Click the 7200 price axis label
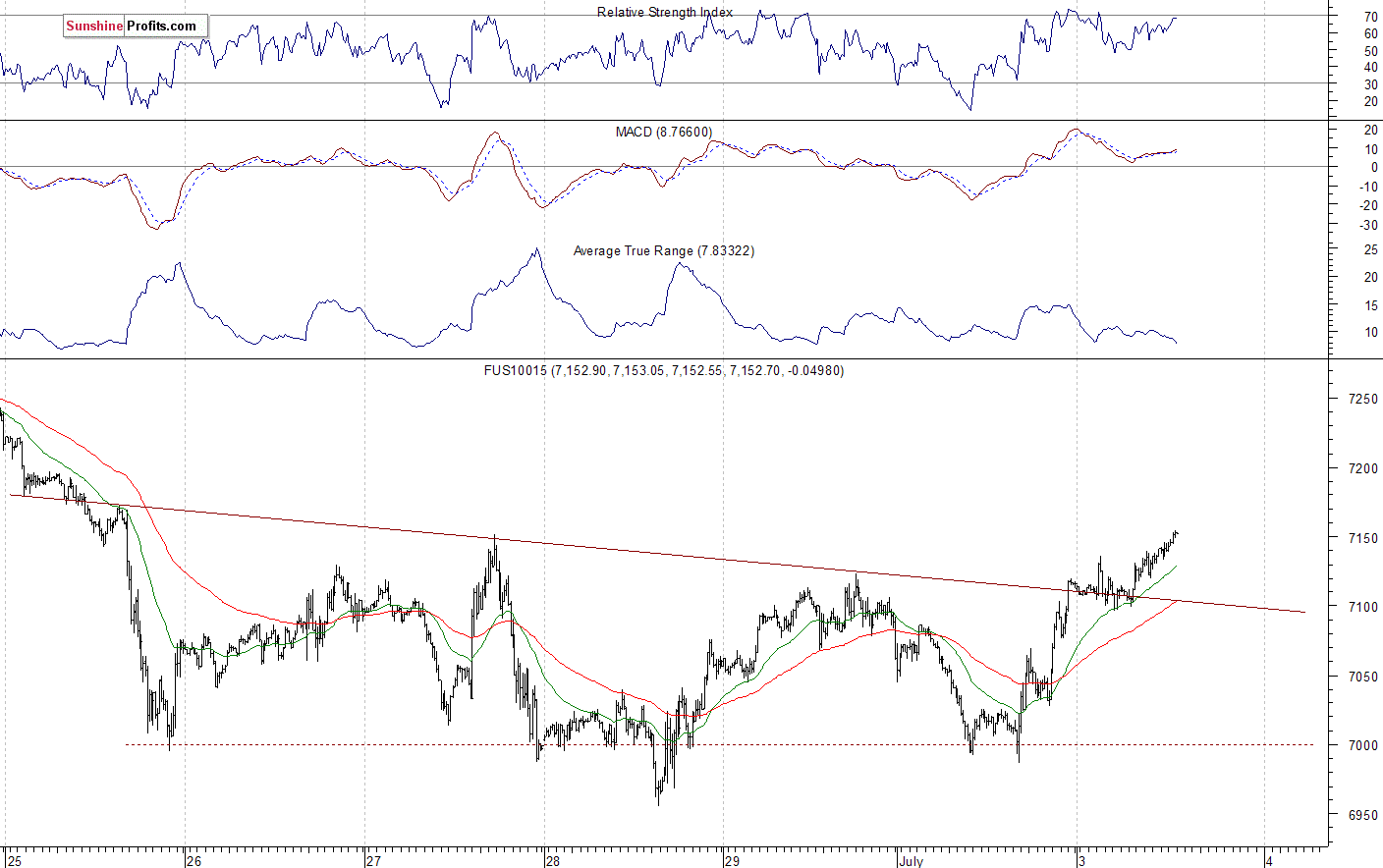The width and height of the screenshot is (1383, 868). (1362, 468)
